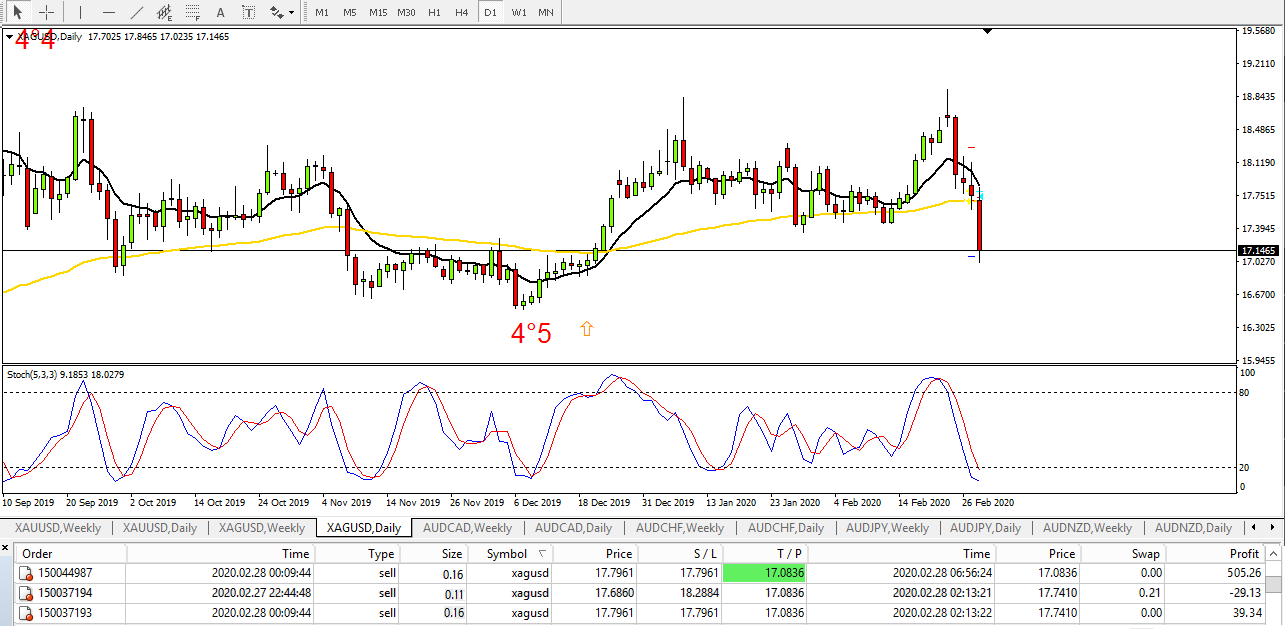
Task: Click the order icon beside 150037193
Action: [x=26, y=613]
